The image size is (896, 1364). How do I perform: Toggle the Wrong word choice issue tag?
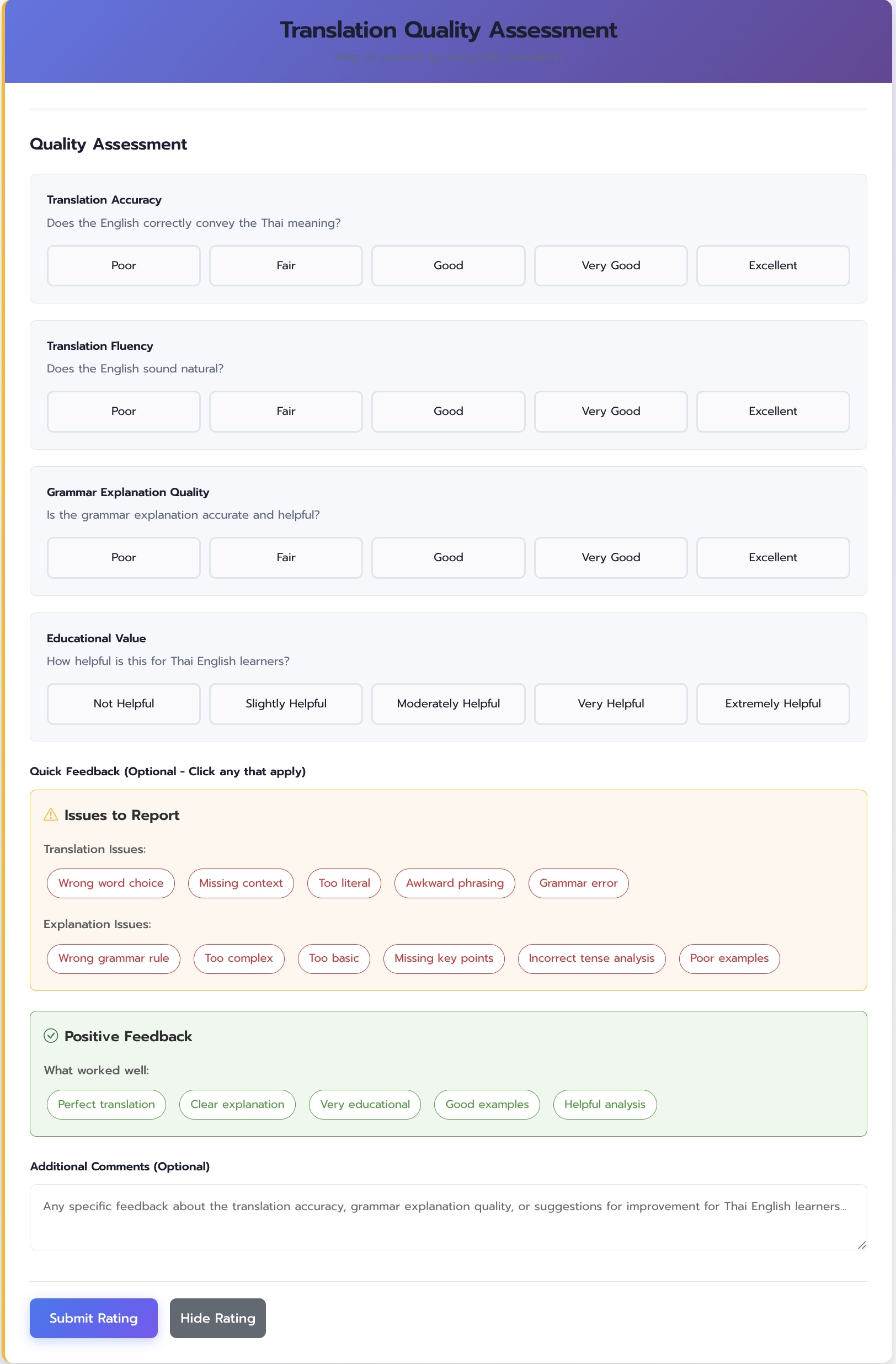click(x=110, y=883)
